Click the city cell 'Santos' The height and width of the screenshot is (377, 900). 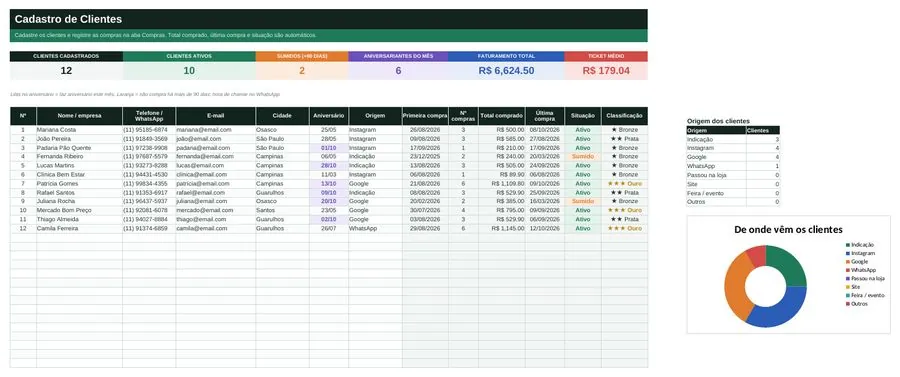(x=282, y=210)
